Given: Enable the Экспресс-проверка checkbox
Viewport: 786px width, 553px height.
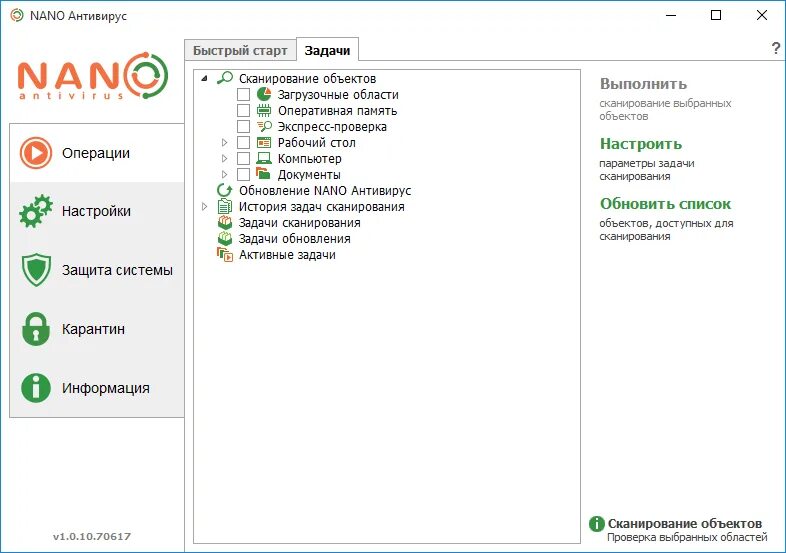Looking at the screenshot, I should (x=243, y=126).
